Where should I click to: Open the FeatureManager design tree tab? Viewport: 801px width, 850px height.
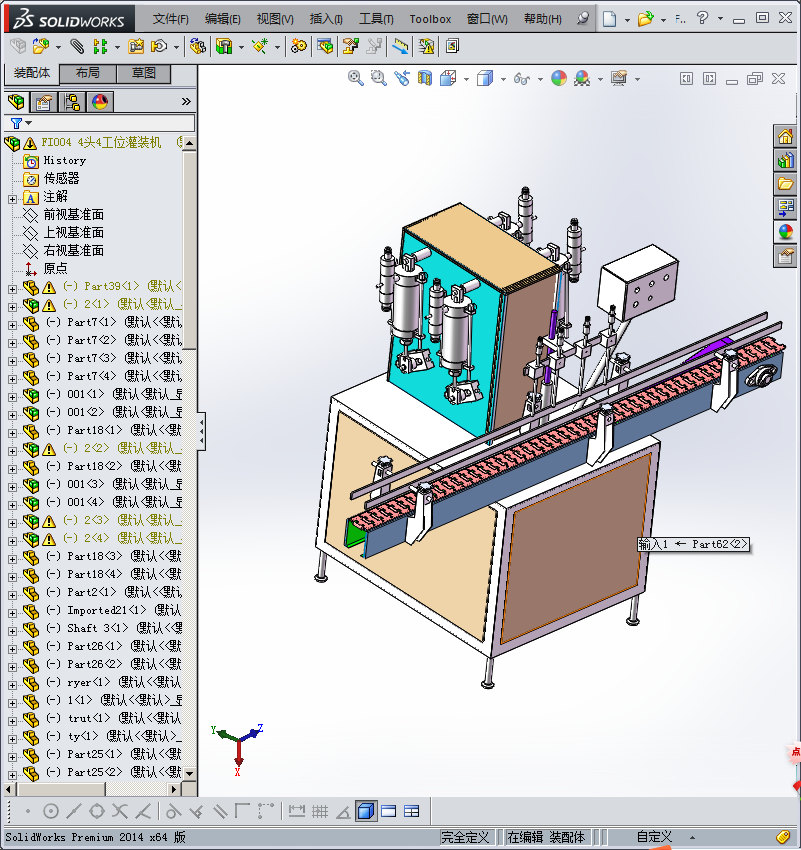pos(16,101)
